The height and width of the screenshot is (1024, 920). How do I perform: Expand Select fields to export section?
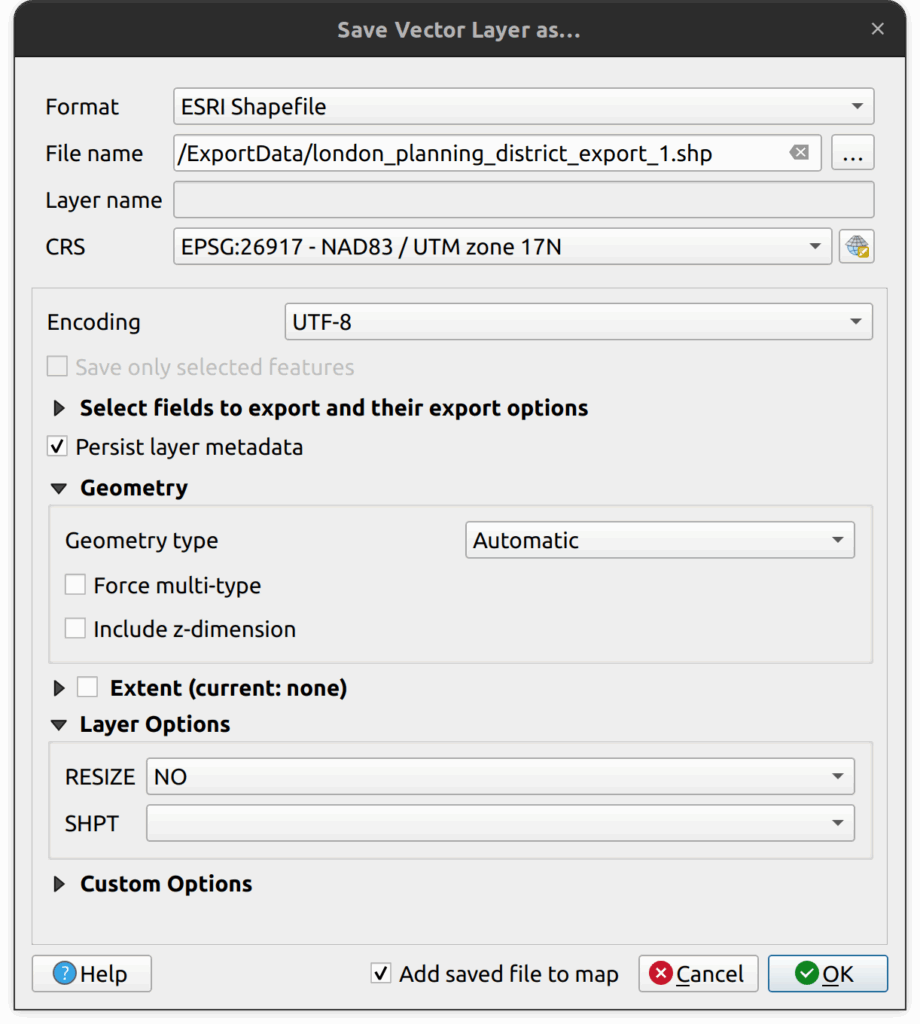coord(60,408)
